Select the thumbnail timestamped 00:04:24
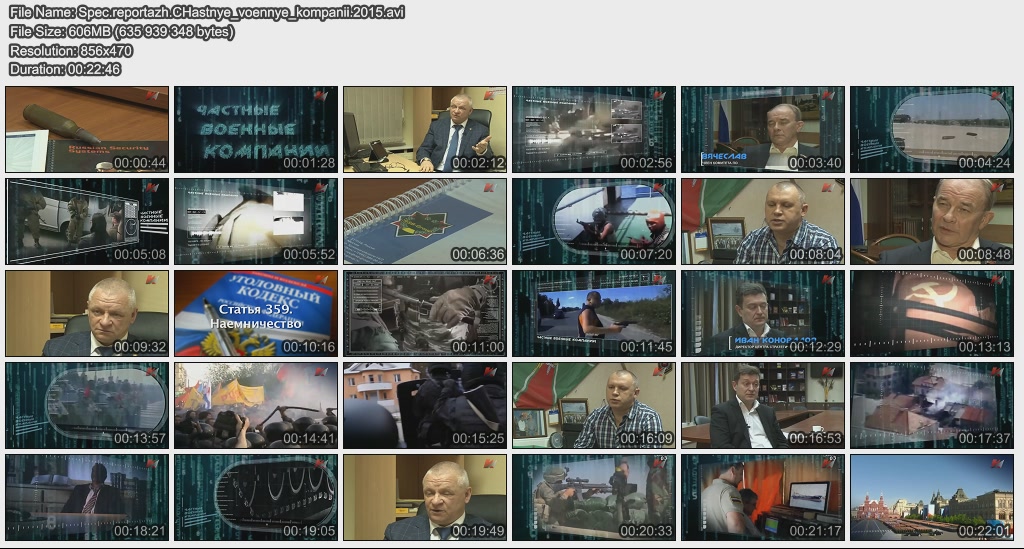The image size is (1024, 549). pyautogui.click(x=932, y=129)
